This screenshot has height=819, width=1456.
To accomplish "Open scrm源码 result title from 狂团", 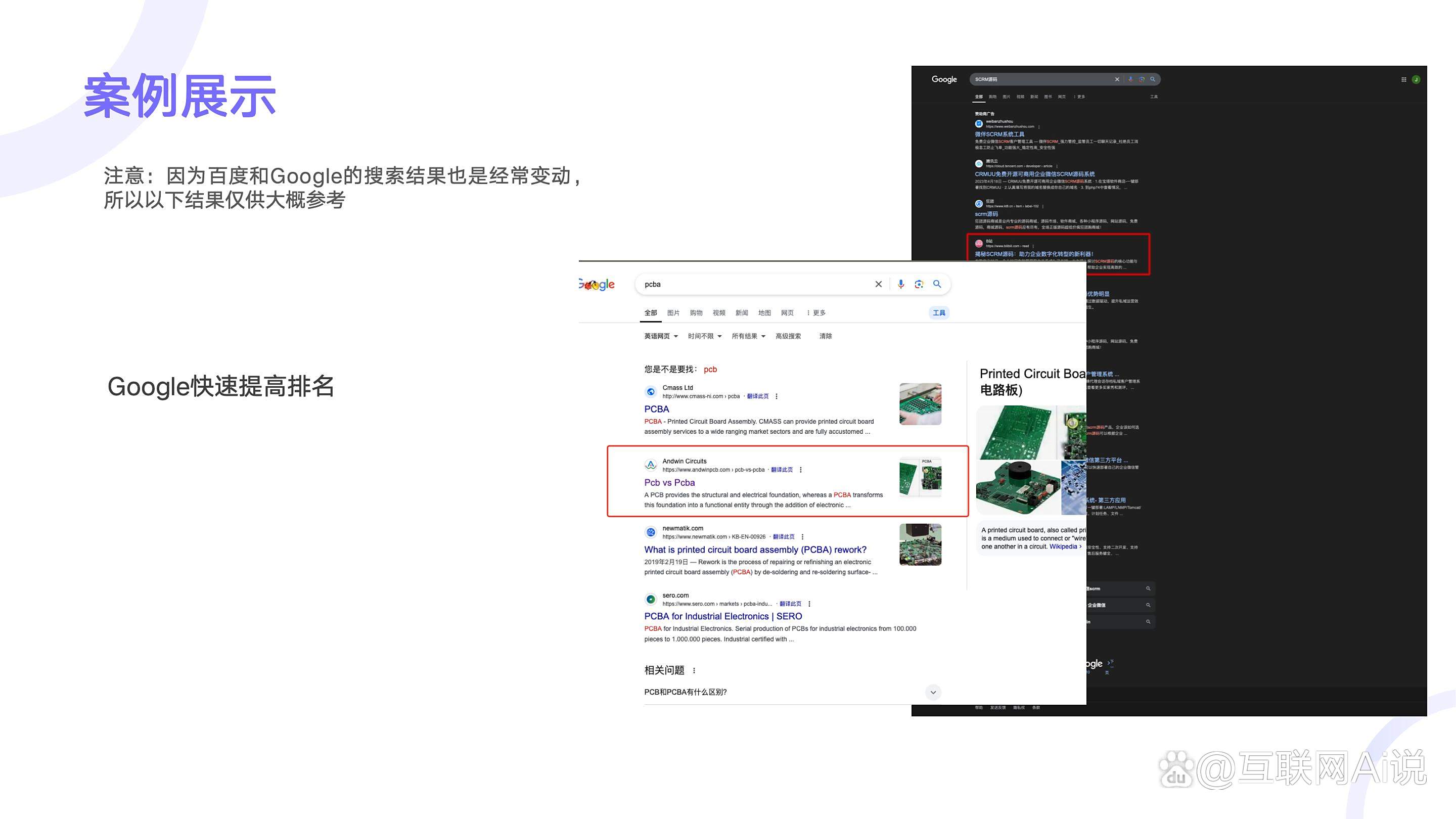I will coord(986,214).
